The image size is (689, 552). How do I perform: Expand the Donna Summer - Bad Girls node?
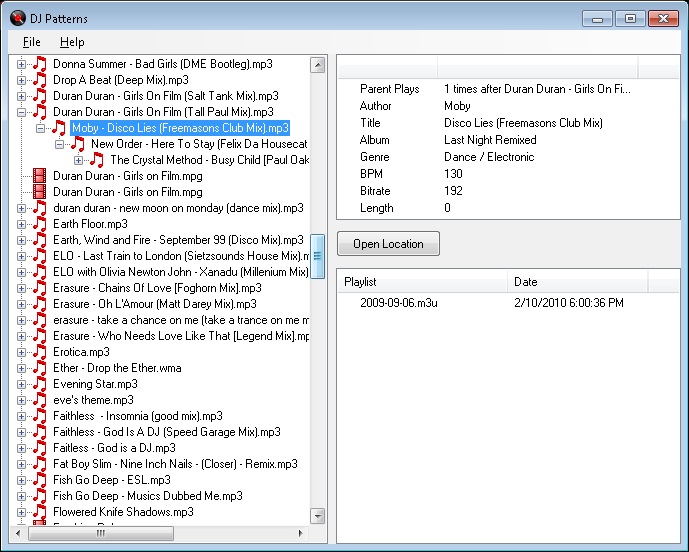(21, 64)
